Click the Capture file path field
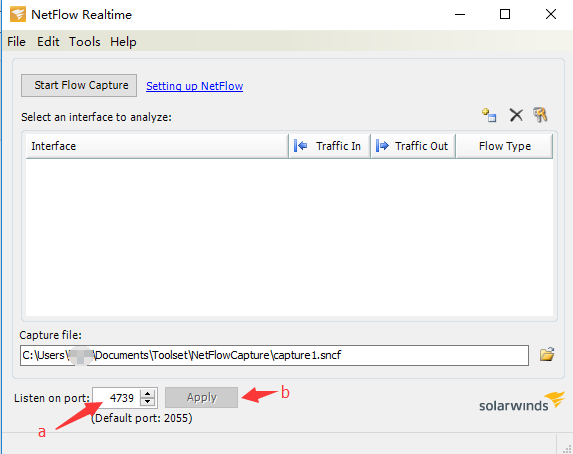This screenshot has width=573, height=454. pyautogui.click(x=274, y=355)
